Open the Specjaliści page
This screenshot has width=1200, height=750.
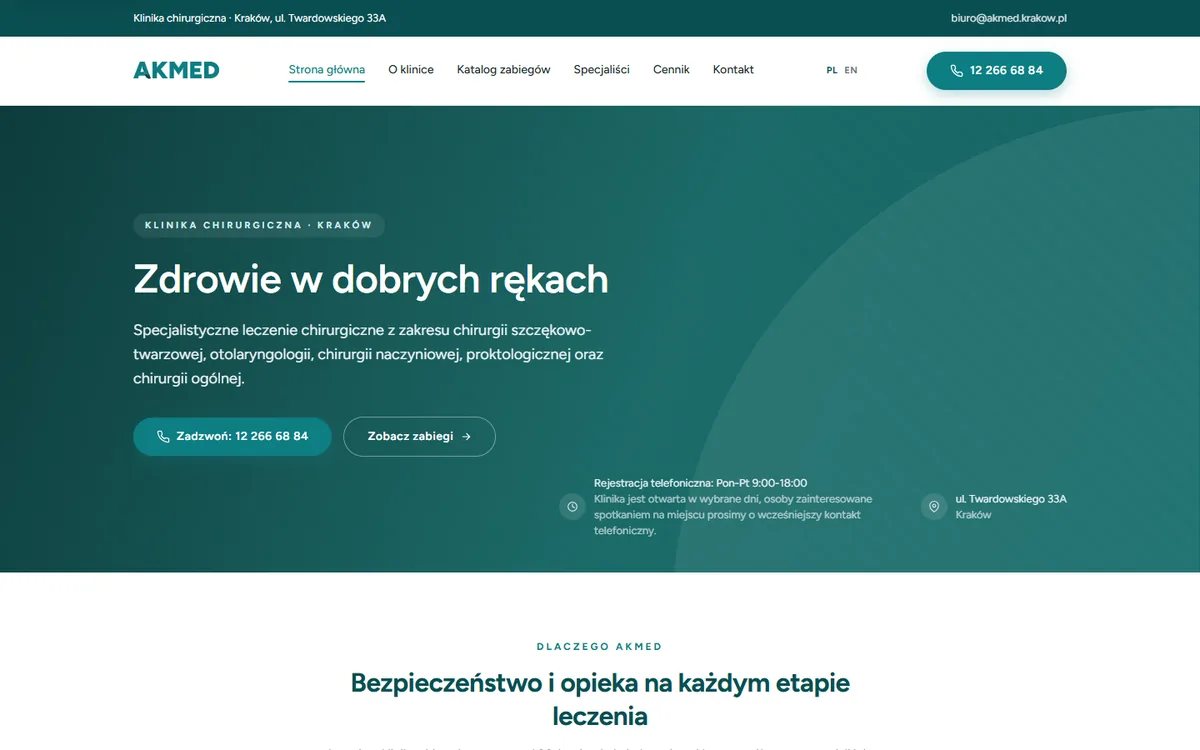pyautogui.click(x=602, y=70)
